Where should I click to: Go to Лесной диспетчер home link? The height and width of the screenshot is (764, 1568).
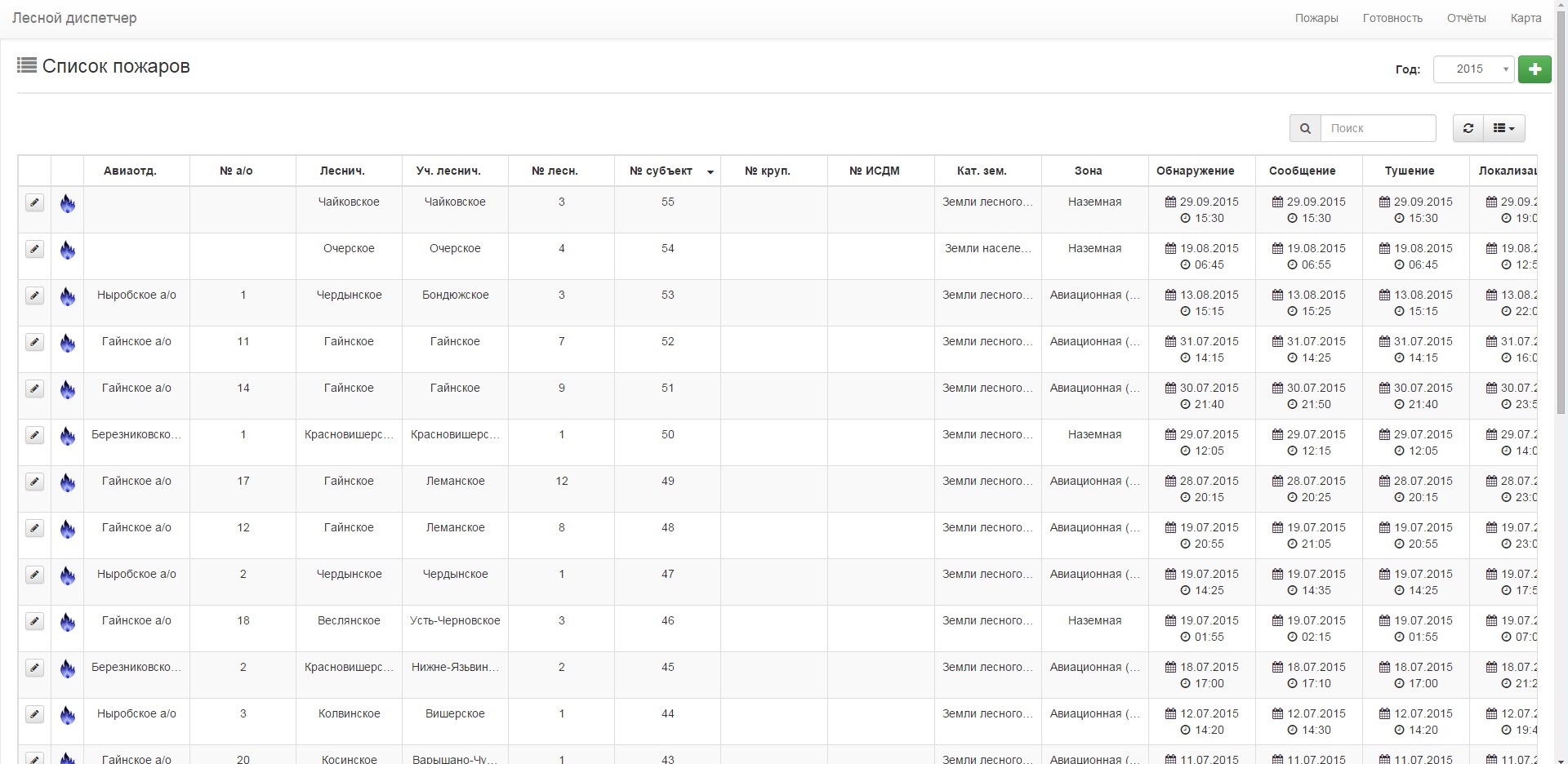point(74,18)
